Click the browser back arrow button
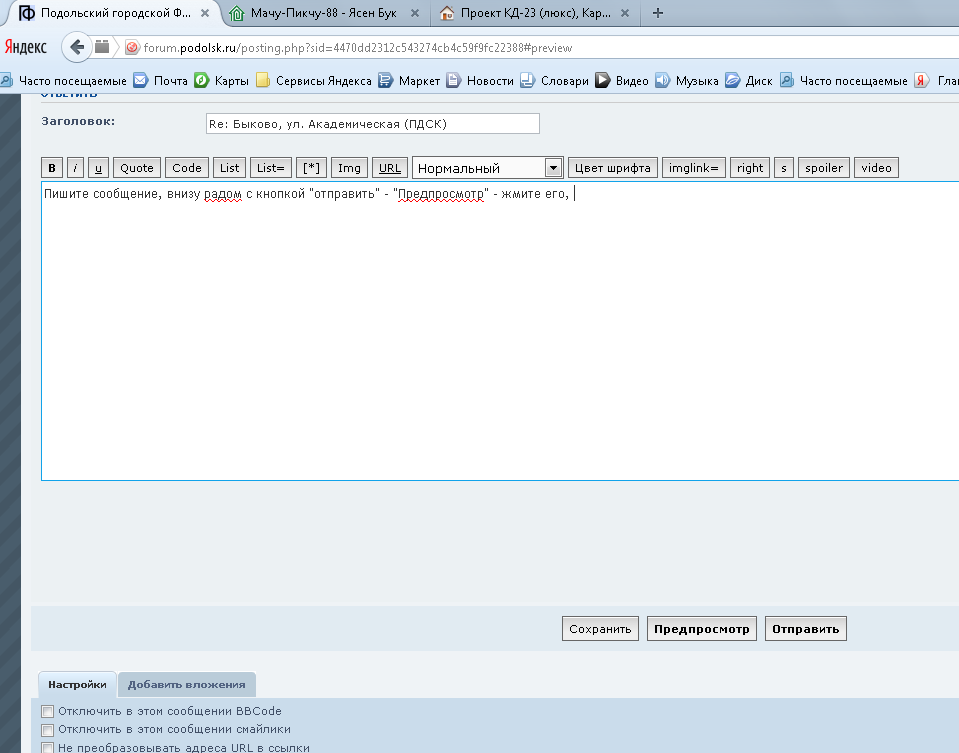The height and width of the screenshot is (753, 959). point(78,47)
